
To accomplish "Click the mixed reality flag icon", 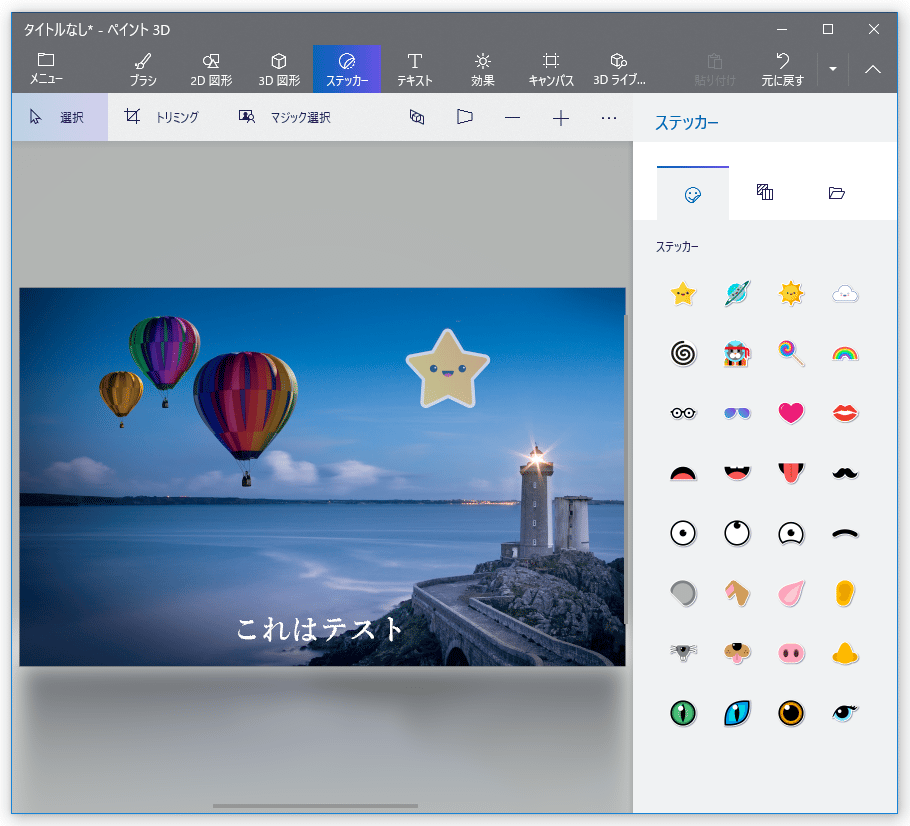I will [464, 117].
